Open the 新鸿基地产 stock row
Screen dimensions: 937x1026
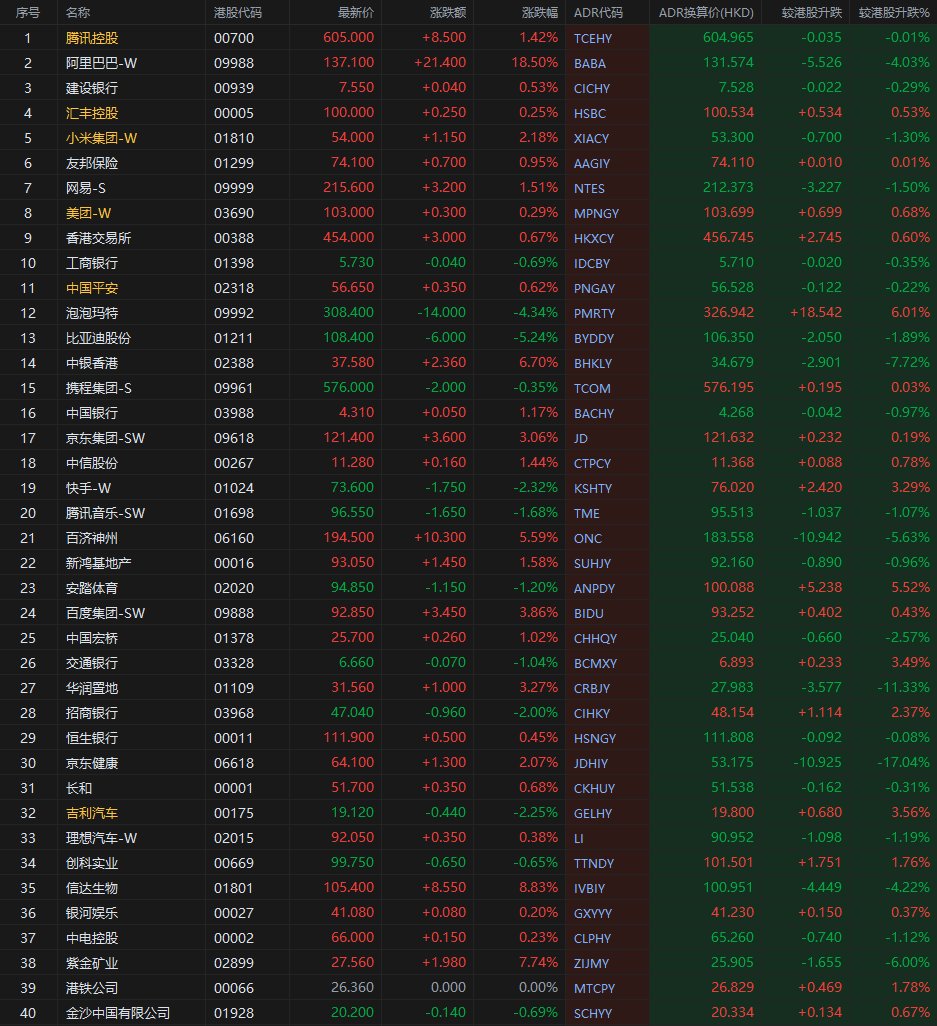coord(468,563)
